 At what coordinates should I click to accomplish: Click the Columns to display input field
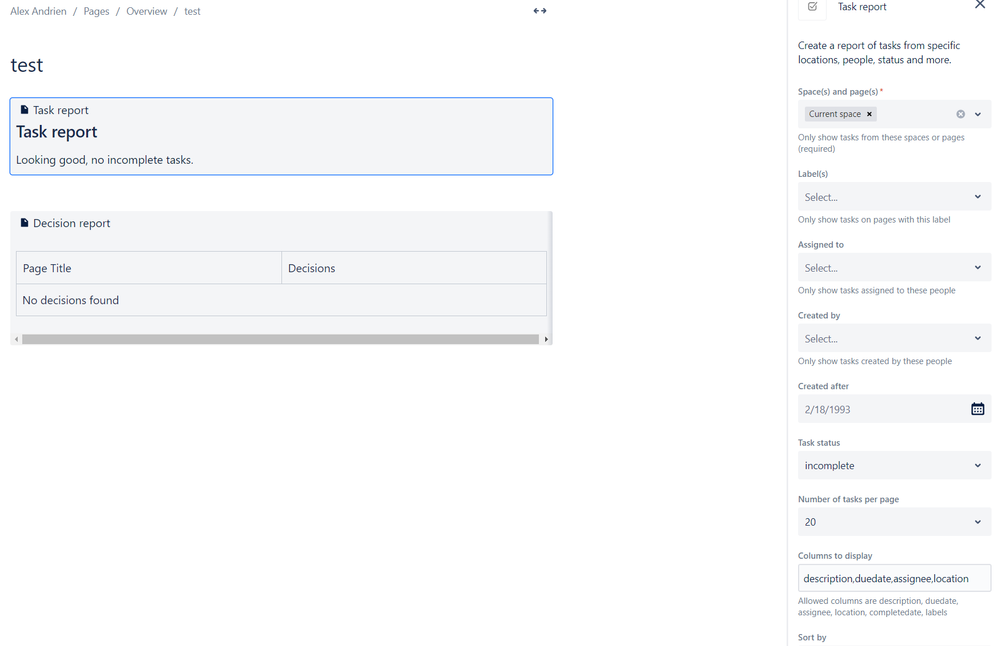coord(895,578)
